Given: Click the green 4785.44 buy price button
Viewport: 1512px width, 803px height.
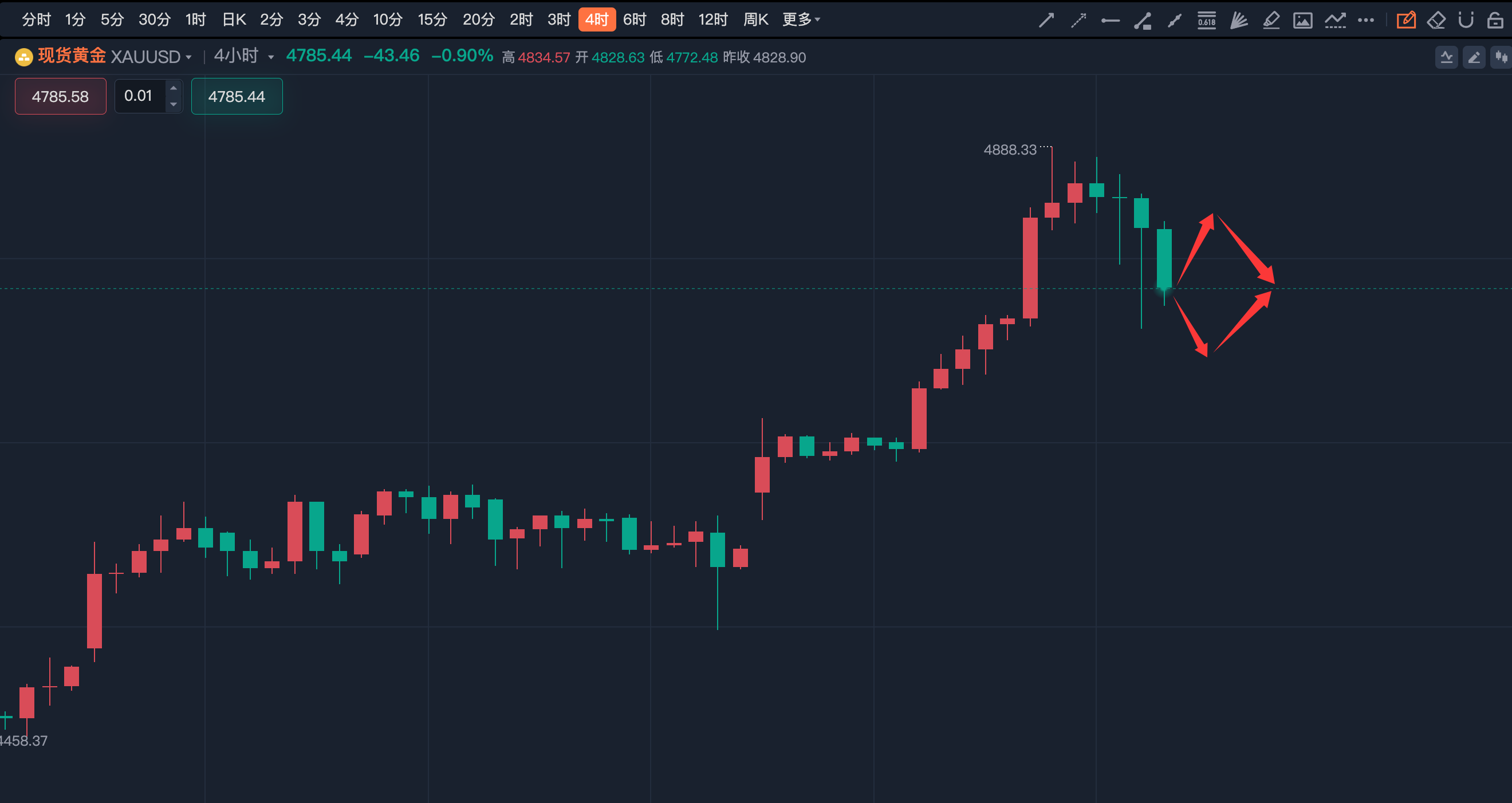Looking at the screenshot, I should coord(237,96).
